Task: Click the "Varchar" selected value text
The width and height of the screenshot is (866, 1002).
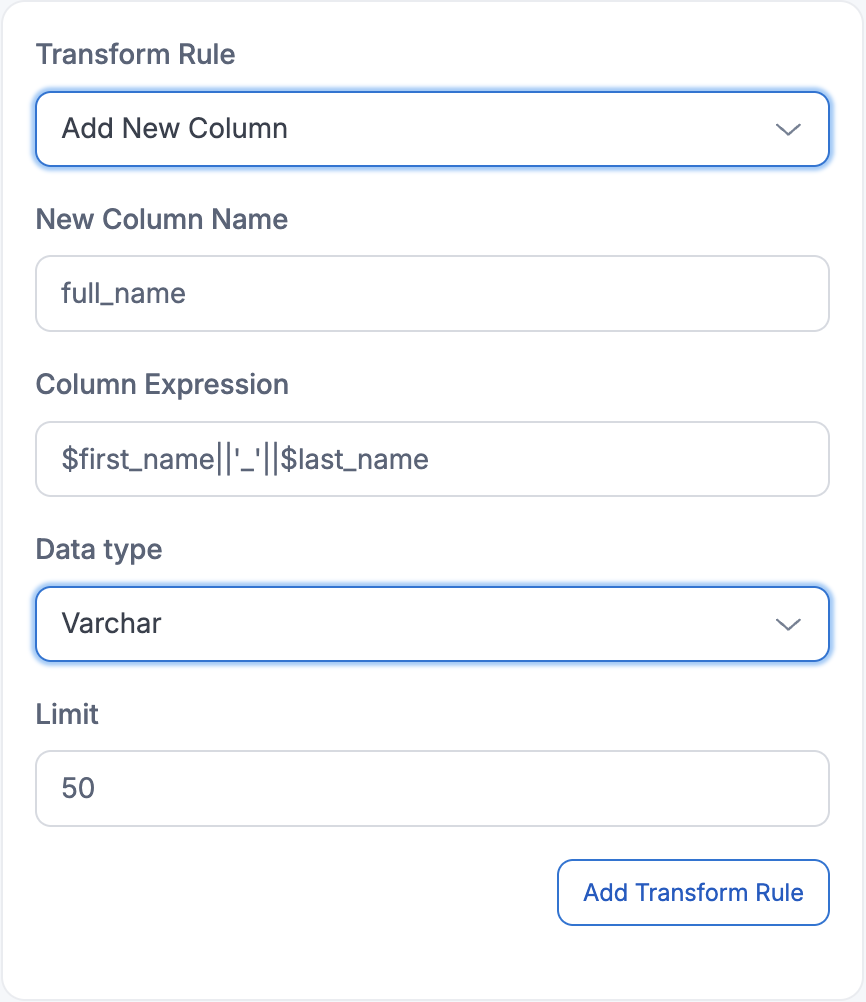Action: [112, 624]
